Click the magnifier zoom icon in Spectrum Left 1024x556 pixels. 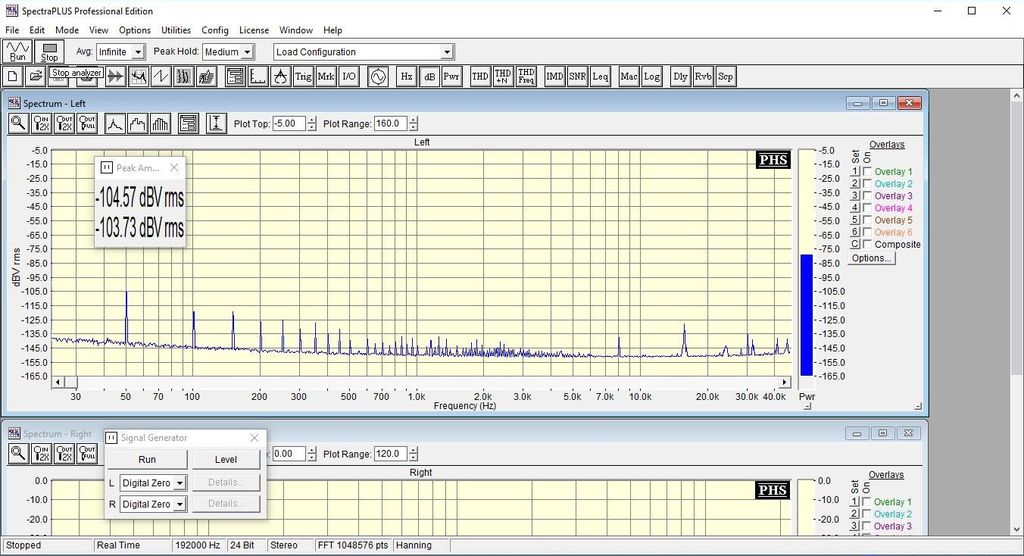tap(18, 124)
